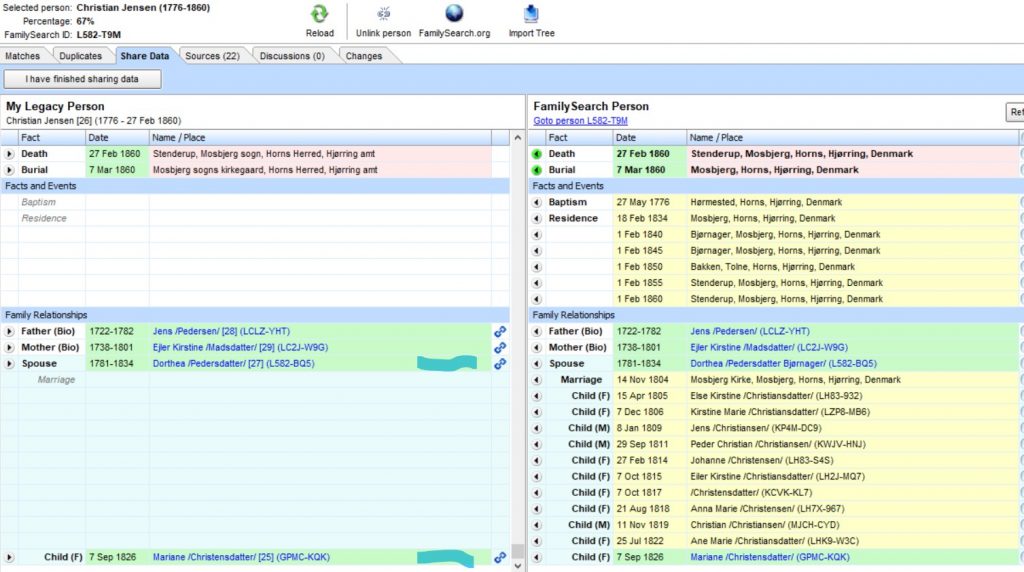Viewport: 1024px width, 572px height.
Task: Select Legacy Baptism placeholder row
Action: click(255, 202)
